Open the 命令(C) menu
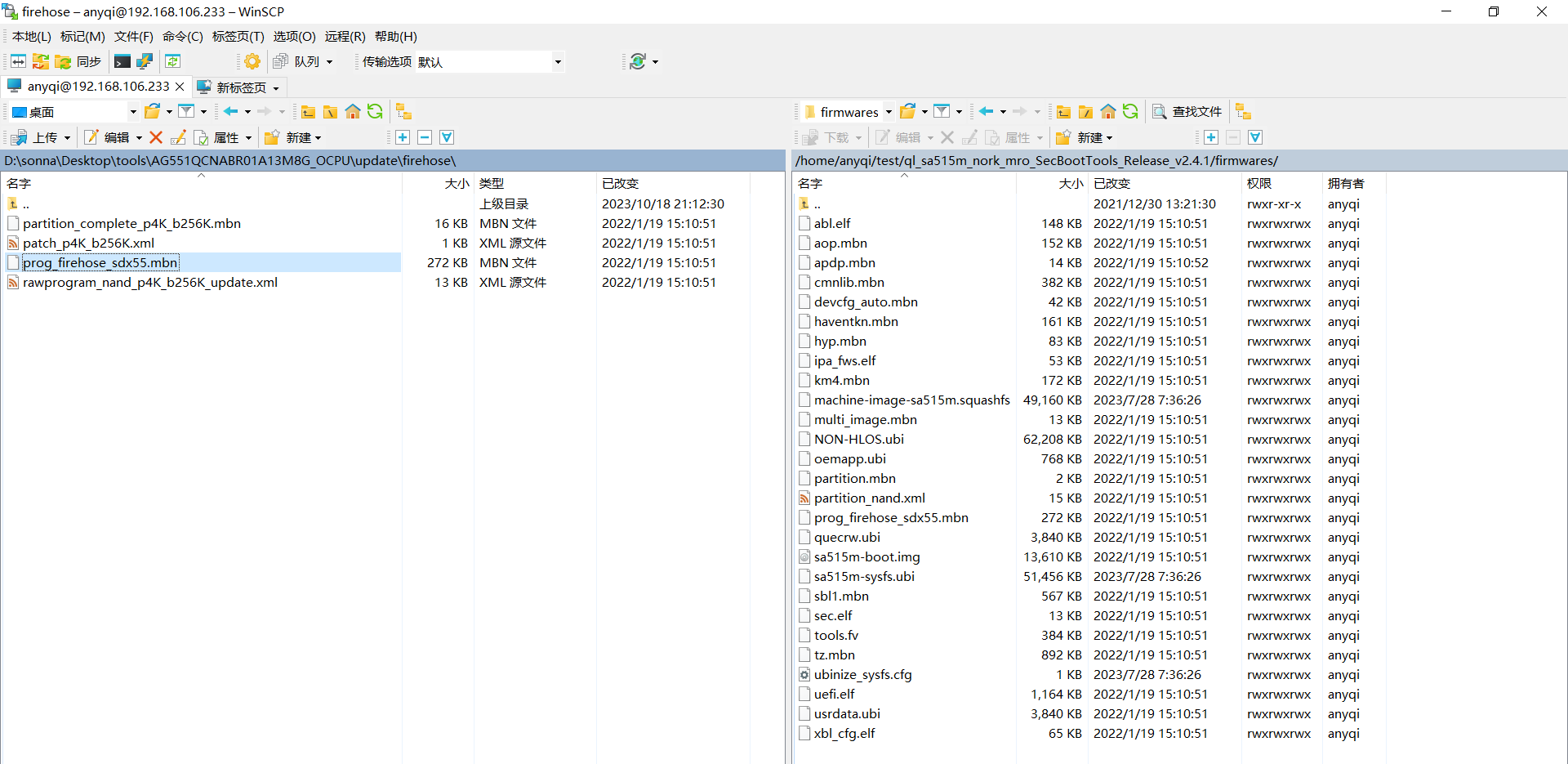Screen dimensions: 1568x764 [182, 36]
